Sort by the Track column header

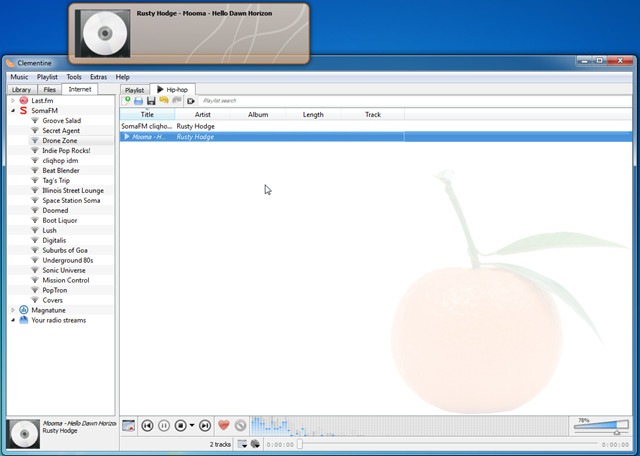coord(373,115)
